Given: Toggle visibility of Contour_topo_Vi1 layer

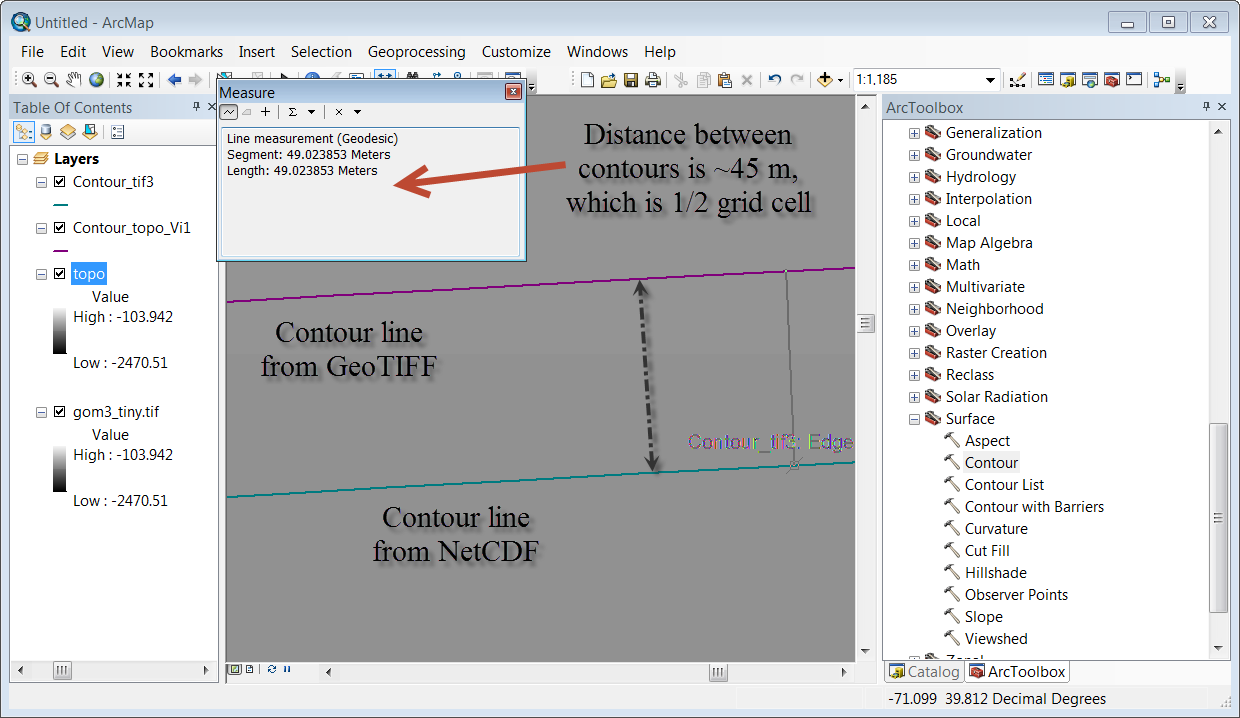Looking at the screenshot, I should coord(59,228).
